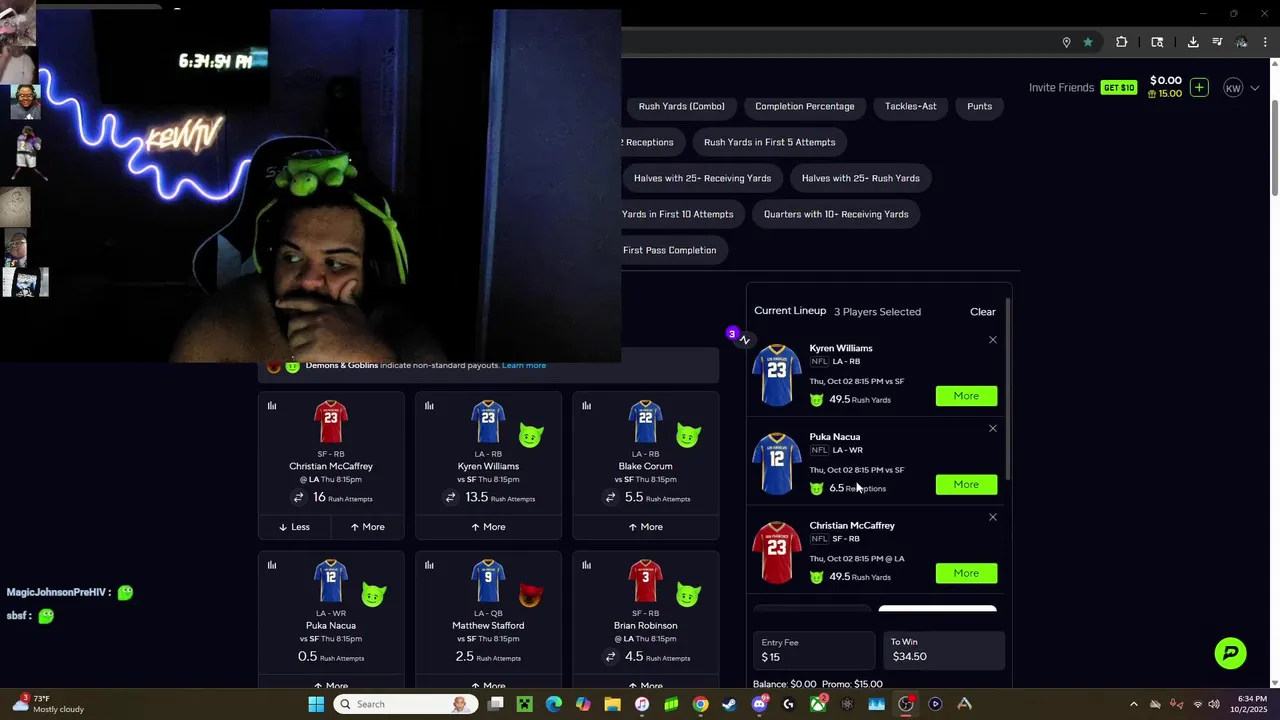
Task: Open Chrome downloads icon
Action: pos(1193,42)
